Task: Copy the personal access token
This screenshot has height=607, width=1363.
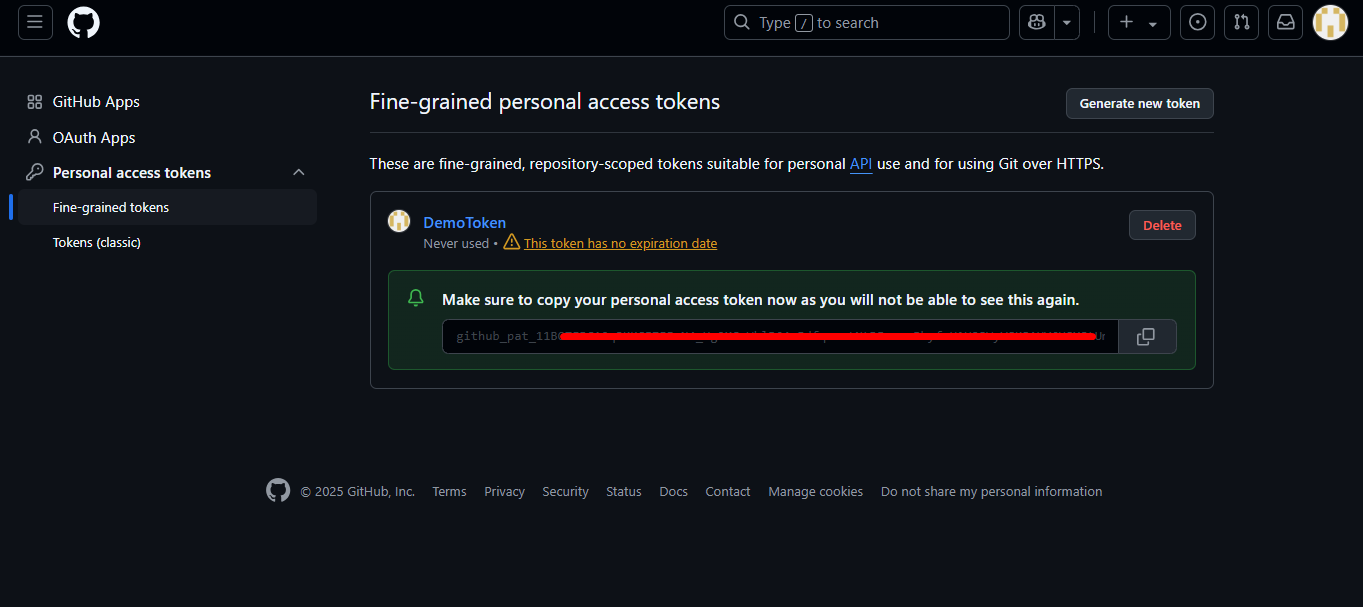Action: coord(1146,337)
